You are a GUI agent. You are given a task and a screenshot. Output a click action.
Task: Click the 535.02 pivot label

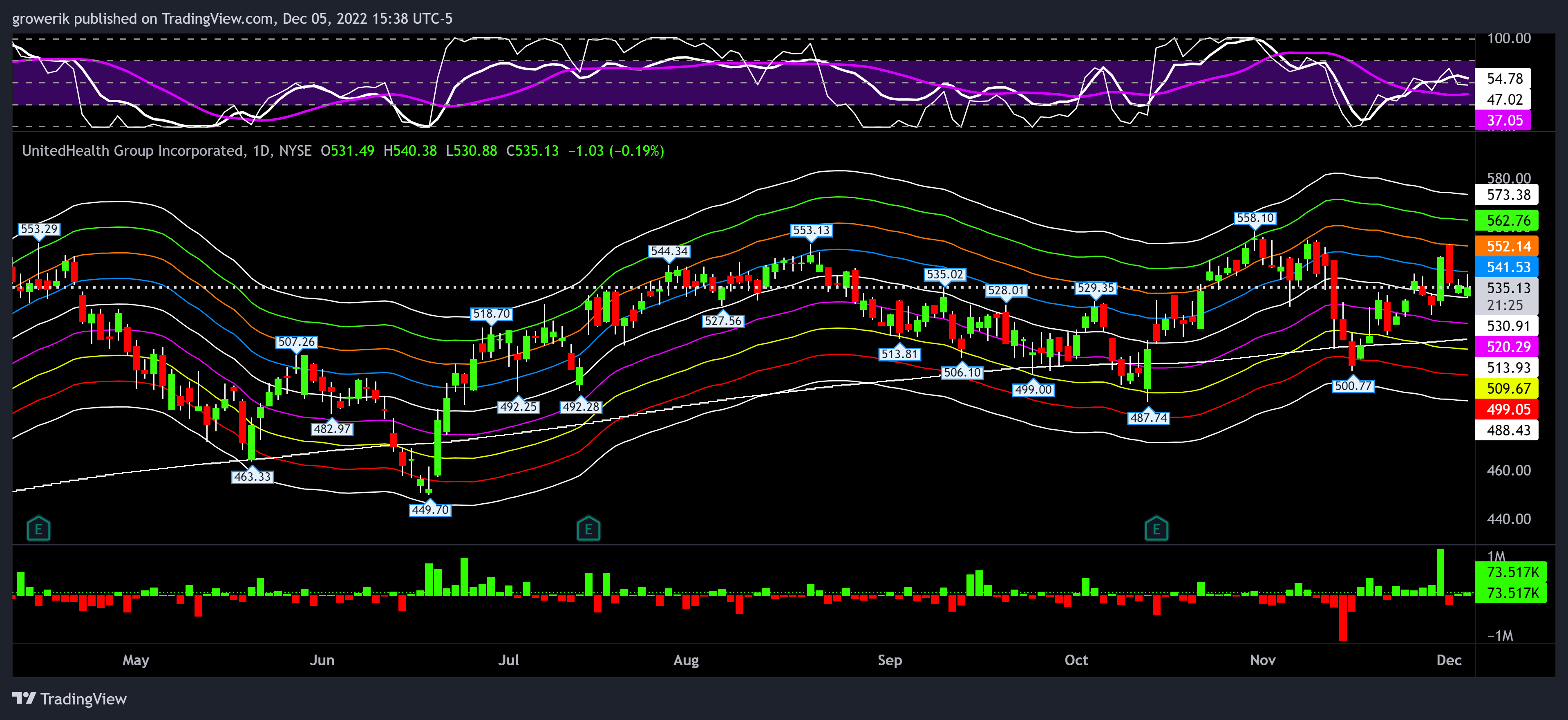(x=945, y=274)
